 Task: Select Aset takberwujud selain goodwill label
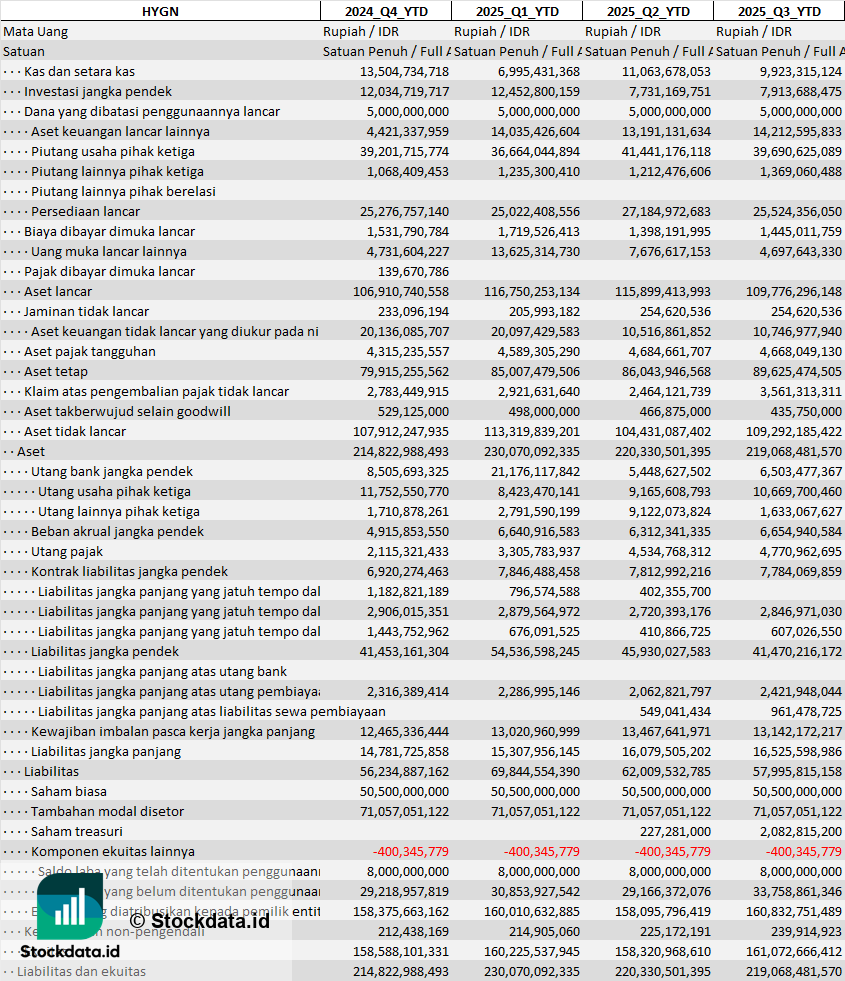click(127, 412)
